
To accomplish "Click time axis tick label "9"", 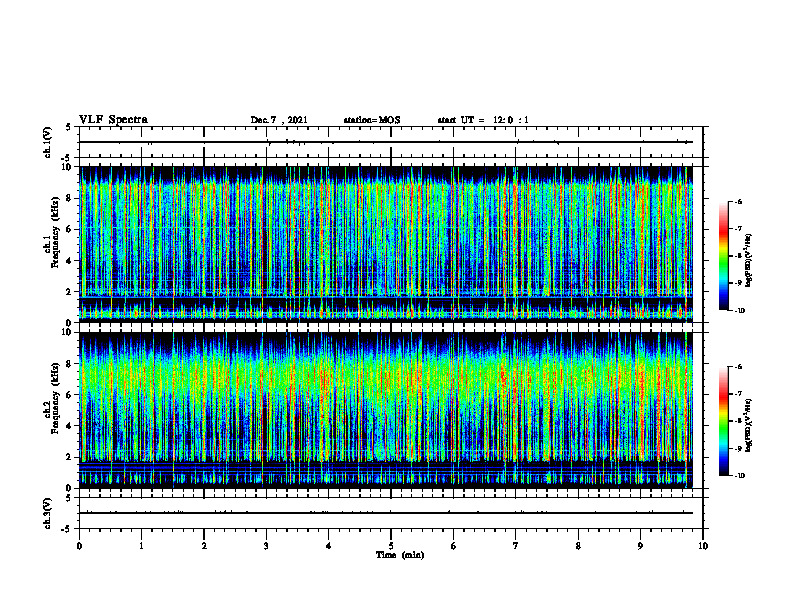I will click(x=640, y=546).
